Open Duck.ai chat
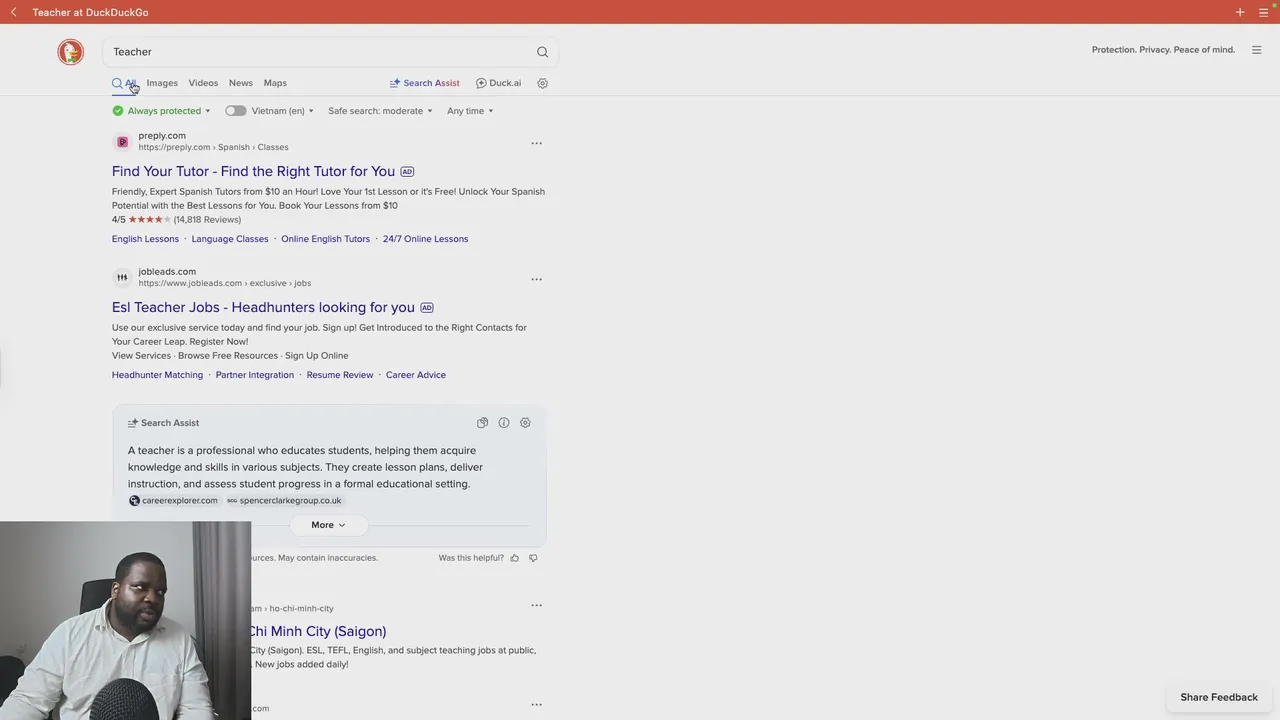This screenshot has height=720, width=1280. (x=498, y=83)
